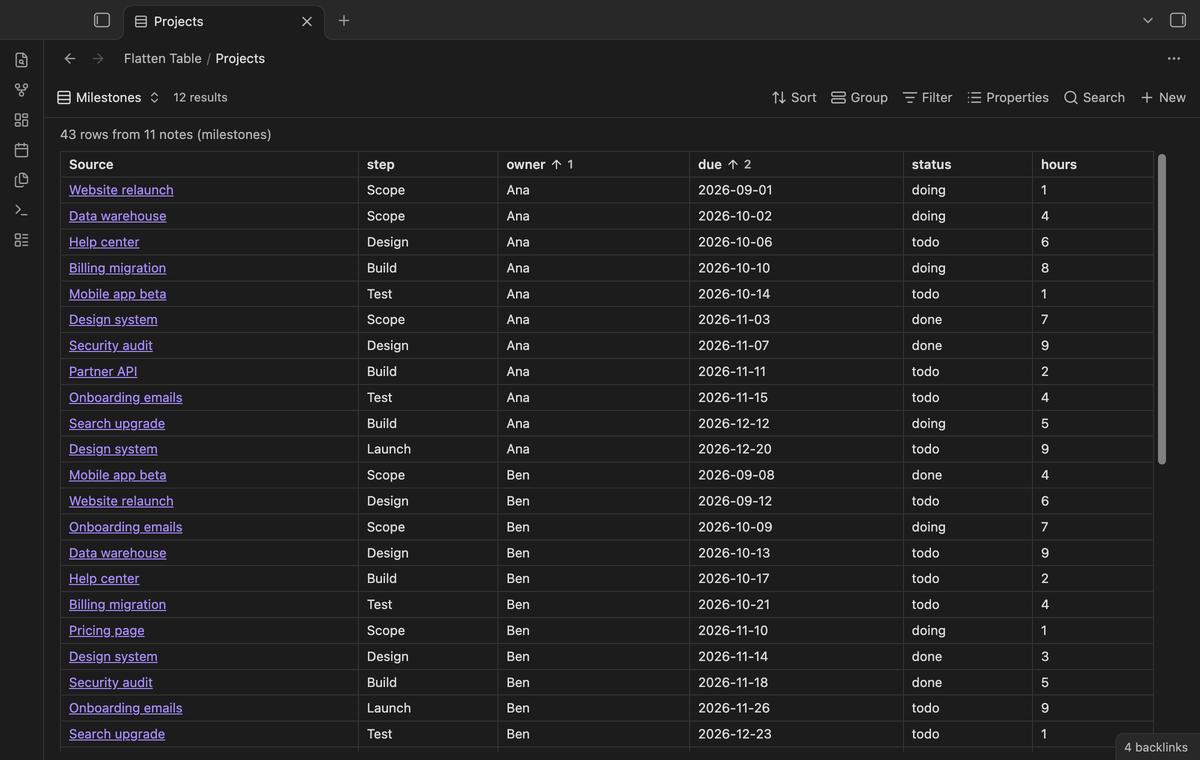Toggle the right sidebar panel icon
Viewport: 1200px width, 760px height.
coord(1178,20)
